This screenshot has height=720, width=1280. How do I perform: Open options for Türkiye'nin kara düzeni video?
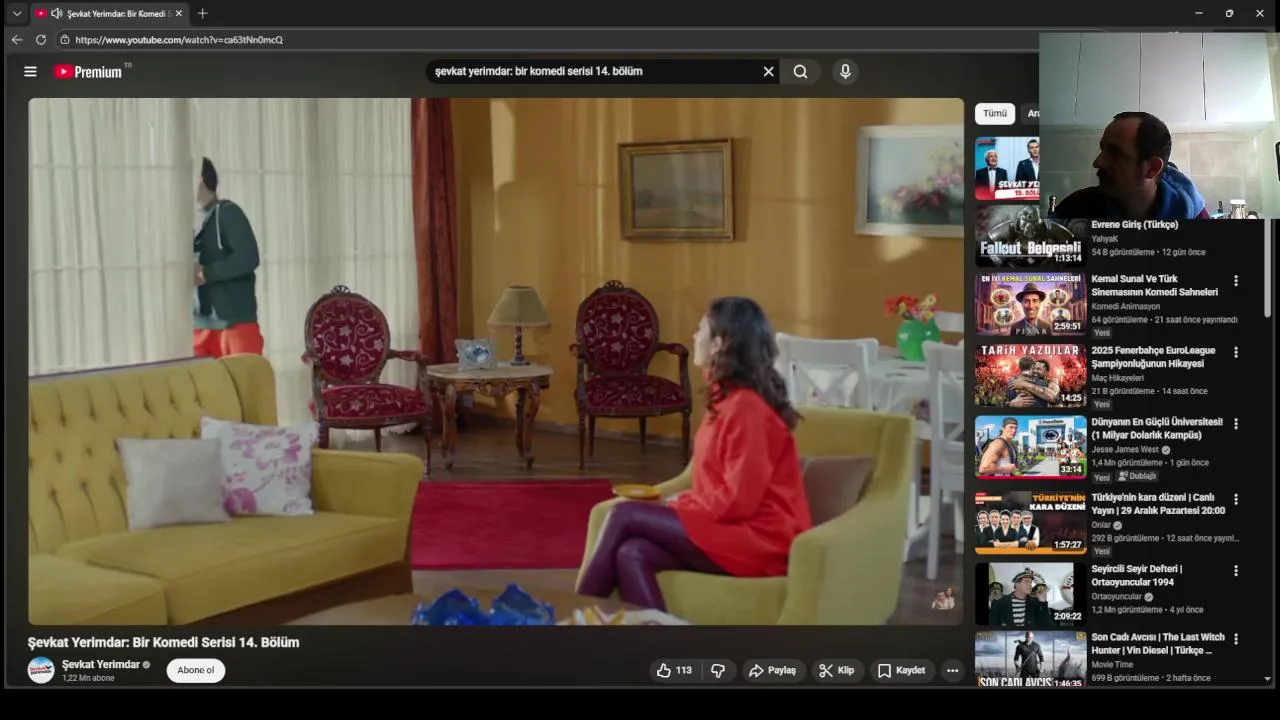point(1236,499)
